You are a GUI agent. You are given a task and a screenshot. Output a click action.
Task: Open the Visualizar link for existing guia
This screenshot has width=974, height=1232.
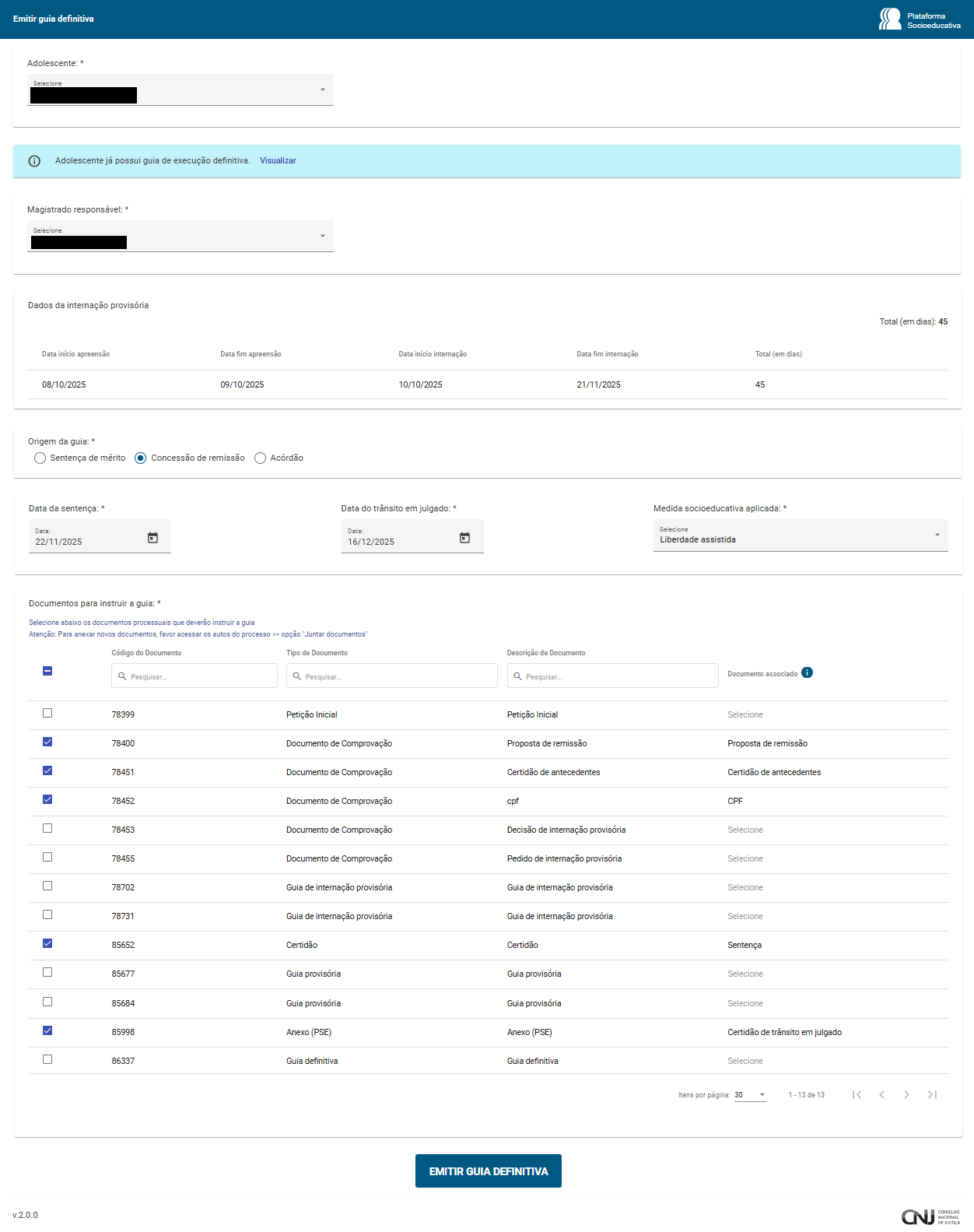278,161
